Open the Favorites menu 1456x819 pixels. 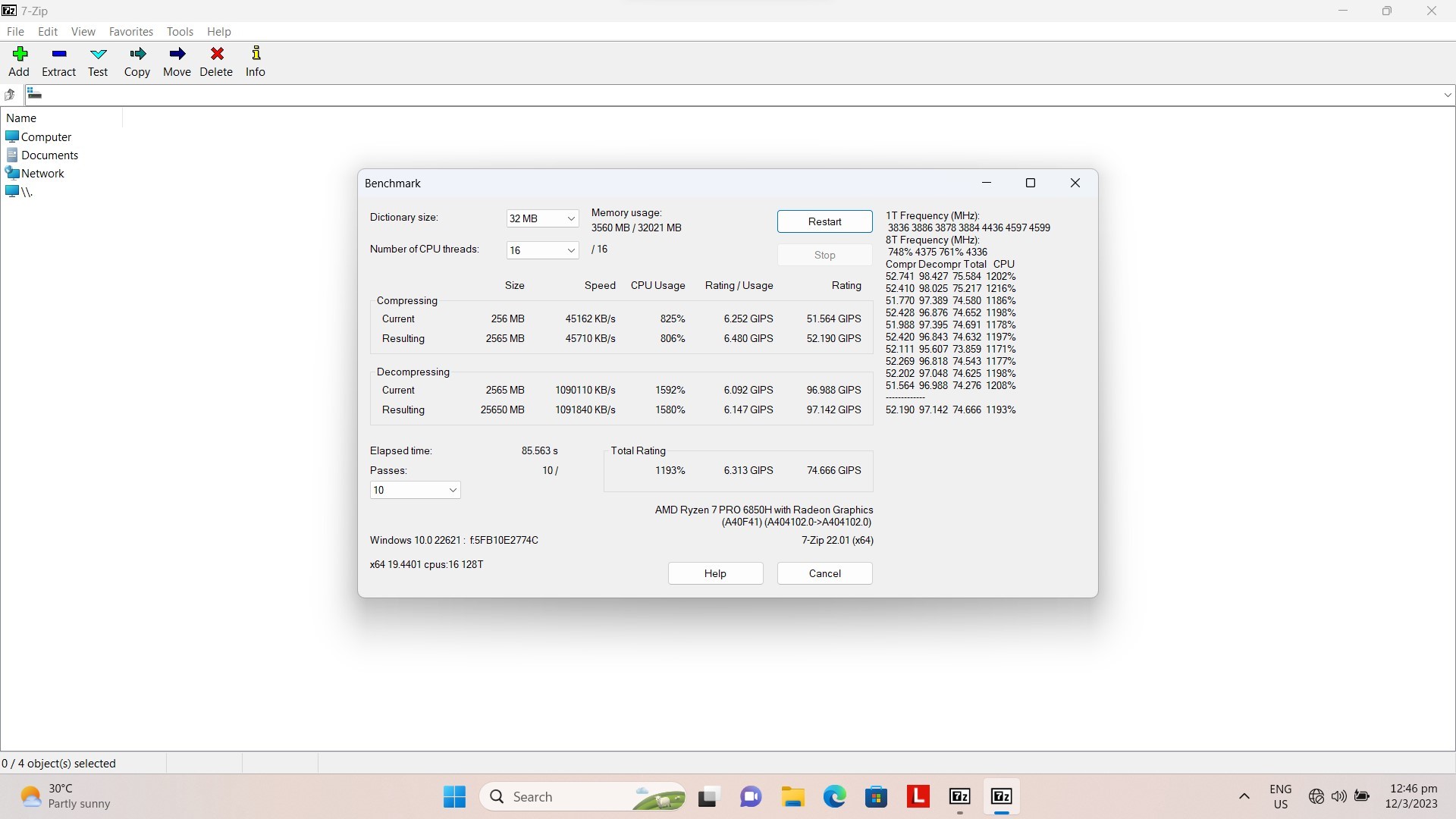131,32
